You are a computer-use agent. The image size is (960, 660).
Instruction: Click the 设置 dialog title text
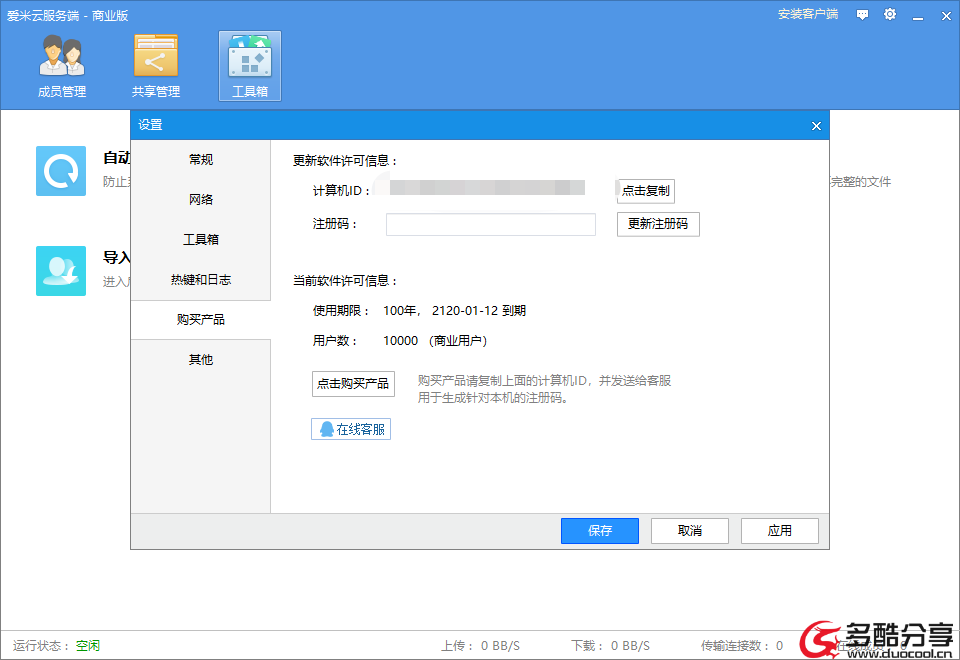pyautogui.click(x=150, y=125)
